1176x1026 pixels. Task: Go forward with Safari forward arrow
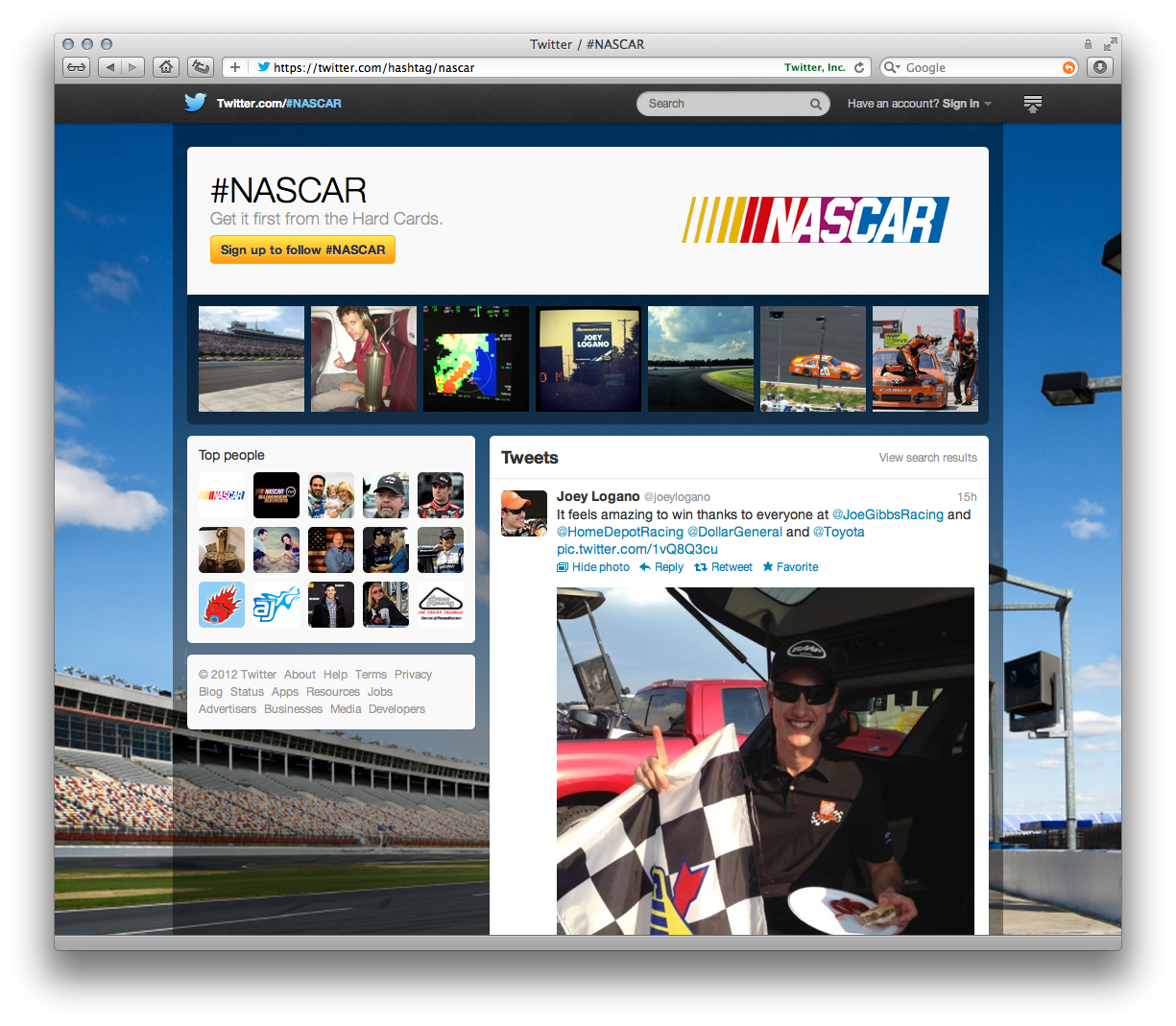(x=133, y=67)
